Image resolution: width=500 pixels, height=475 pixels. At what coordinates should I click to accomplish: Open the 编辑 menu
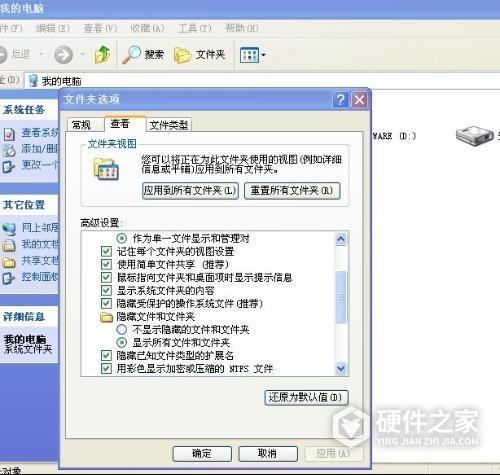point(53,28)
